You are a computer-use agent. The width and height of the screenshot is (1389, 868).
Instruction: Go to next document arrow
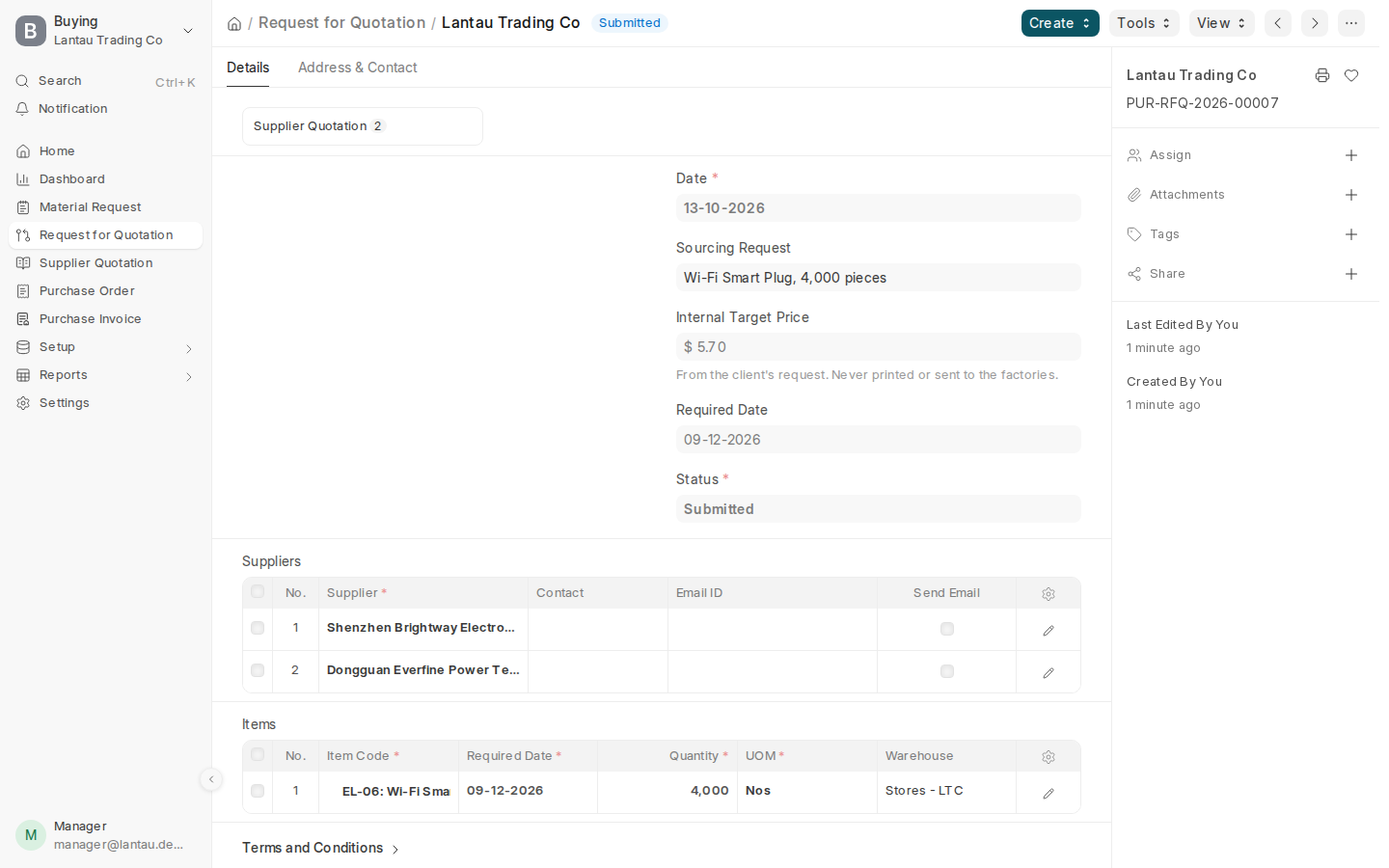coord(1315,23)
